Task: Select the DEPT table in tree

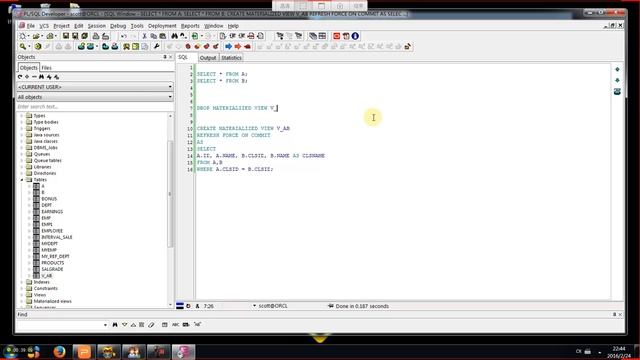Action: pos(47,205)
